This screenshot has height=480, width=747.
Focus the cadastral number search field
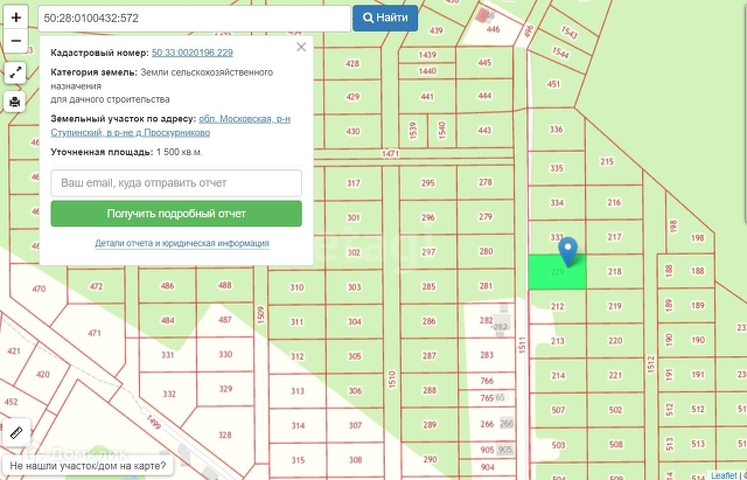(x=194, y=18)
